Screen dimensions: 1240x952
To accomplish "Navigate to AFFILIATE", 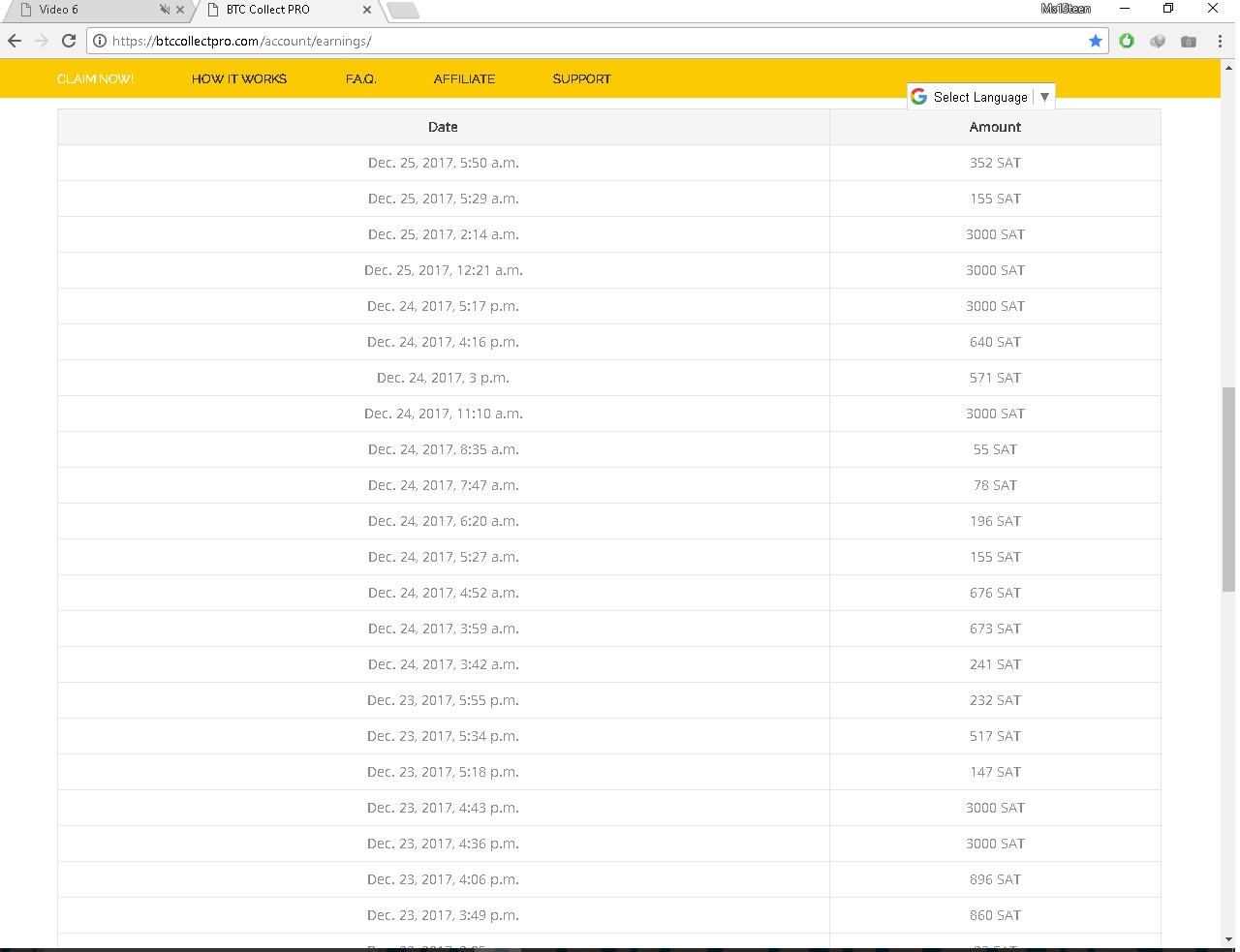I will pos(465,79).
